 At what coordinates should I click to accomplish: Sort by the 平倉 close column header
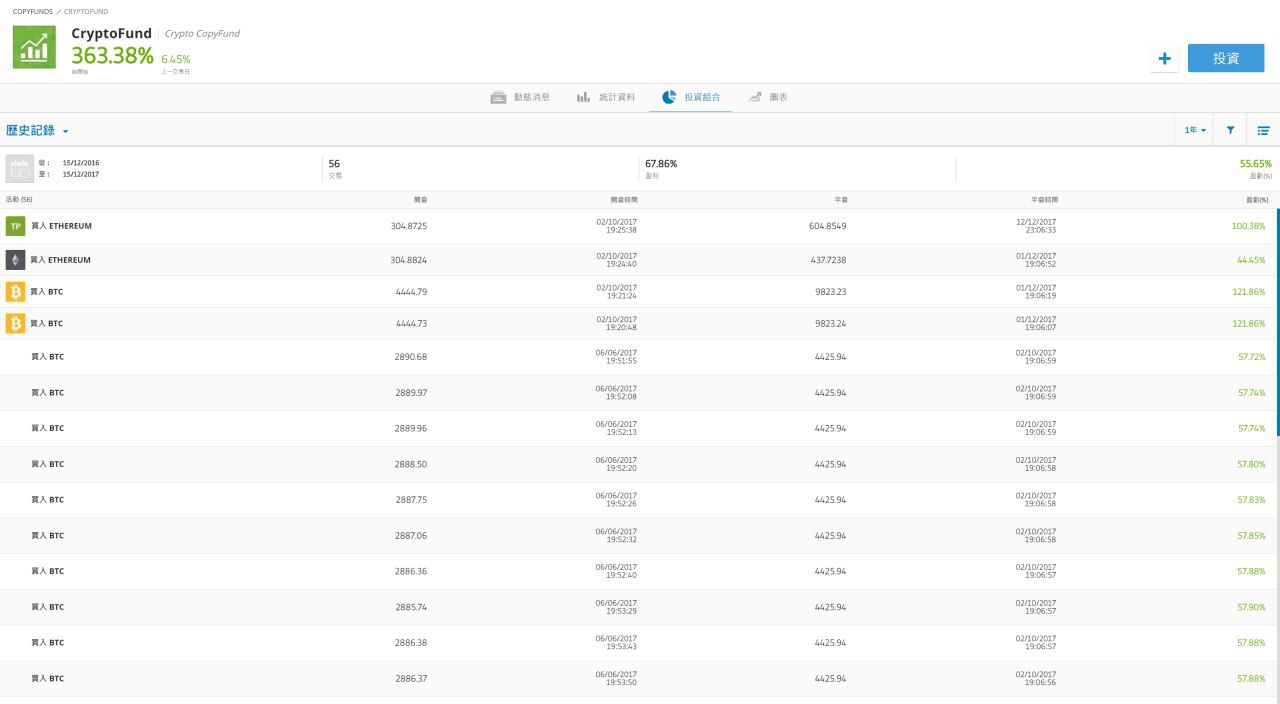840,200
